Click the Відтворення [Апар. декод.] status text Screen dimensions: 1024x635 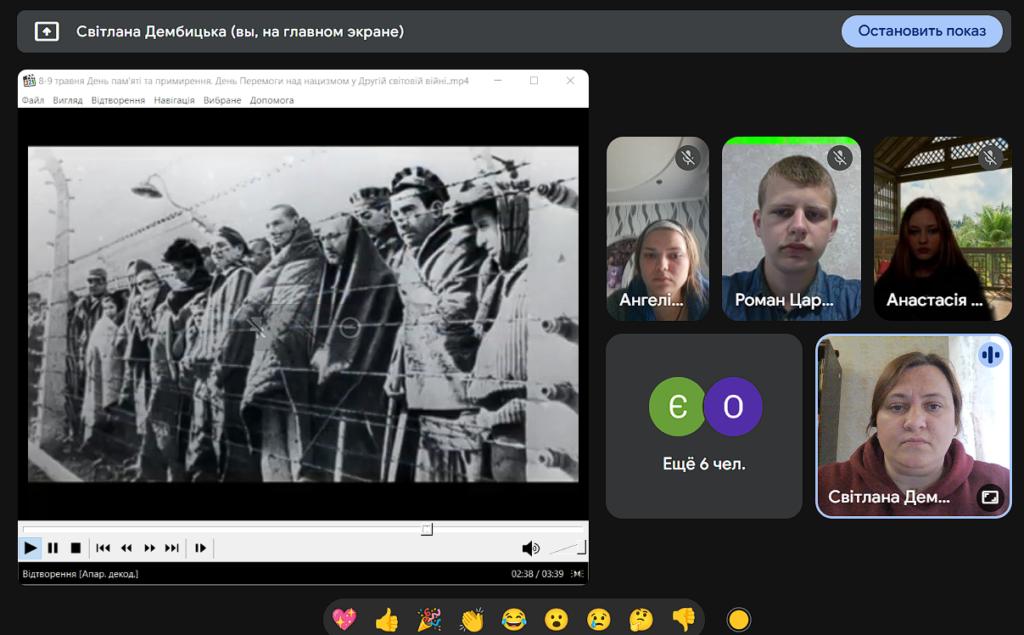[x=80, y=574]
